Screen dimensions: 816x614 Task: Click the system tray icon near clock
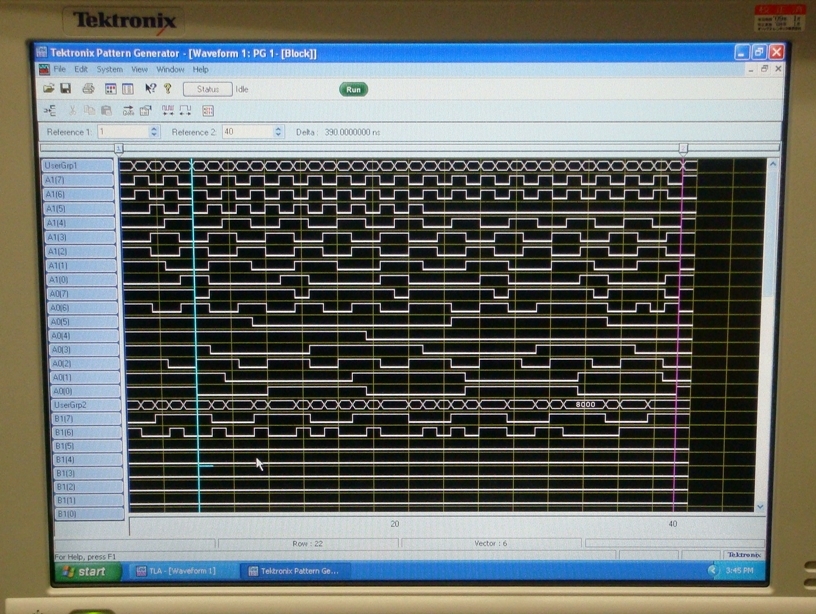pos(712,570)
